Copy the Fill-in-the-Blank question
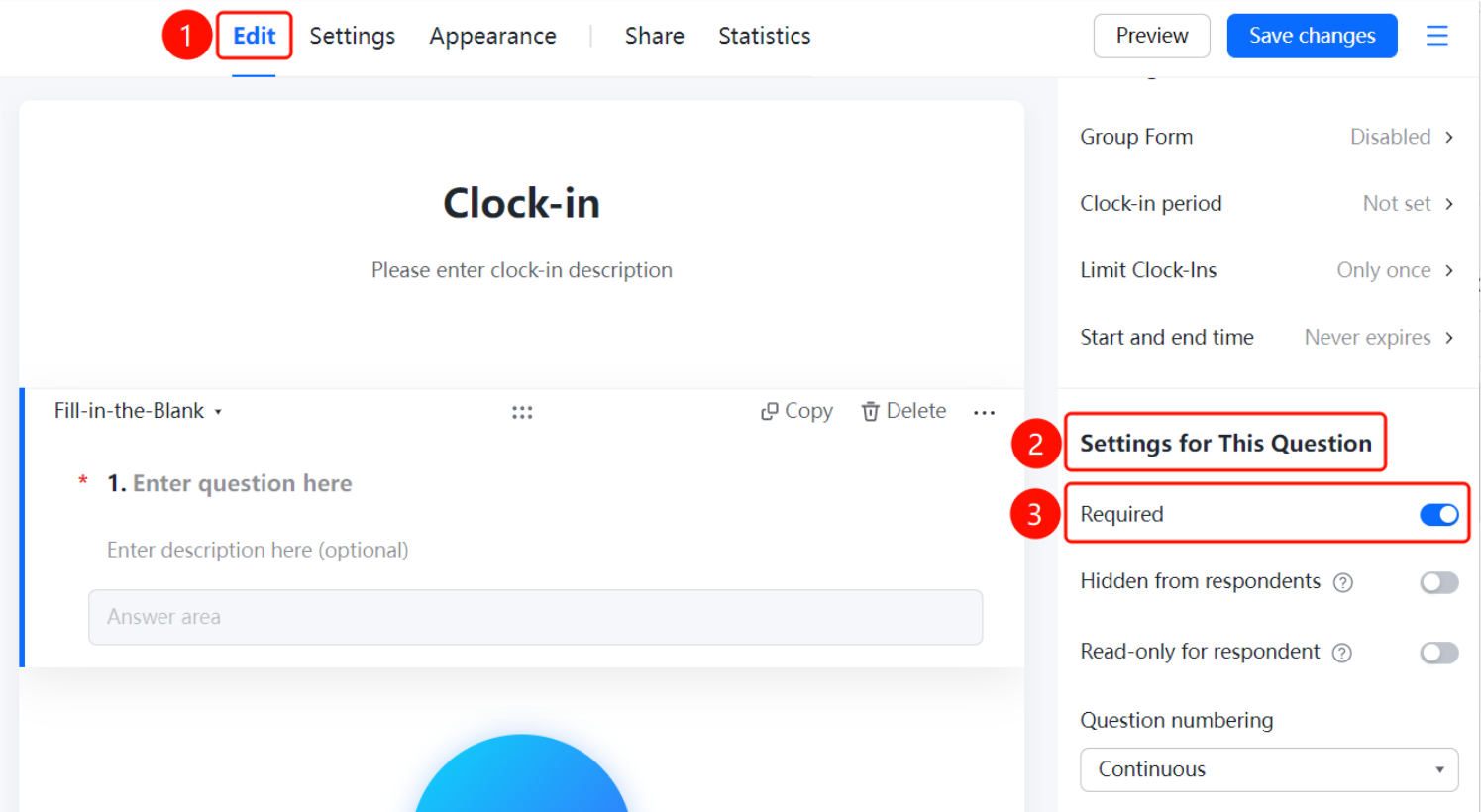1481x812 pixels. 796,411
